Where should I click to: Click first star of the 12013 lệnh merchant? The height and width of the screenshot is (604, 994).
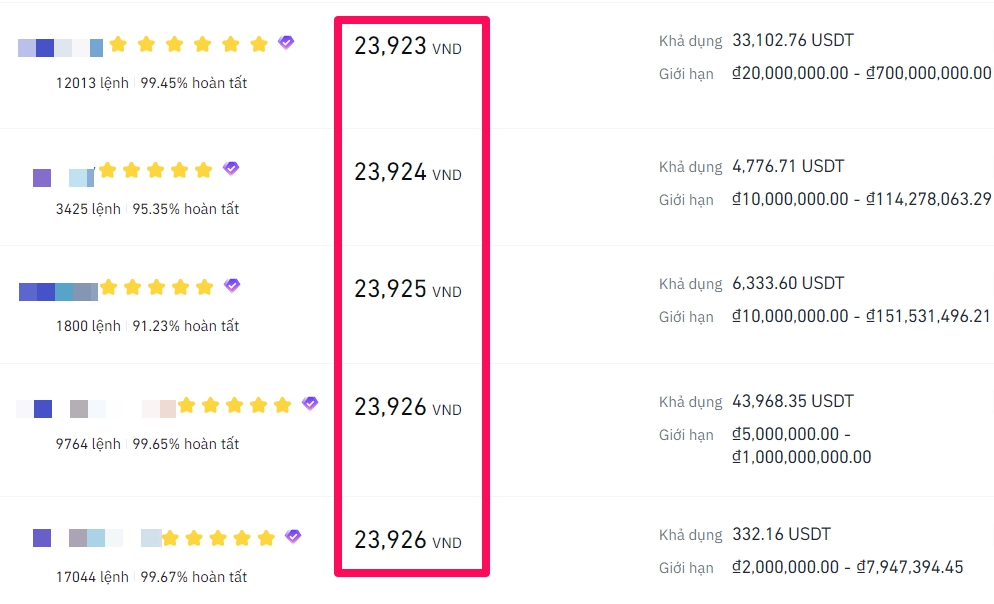click(x=118, y=44)
